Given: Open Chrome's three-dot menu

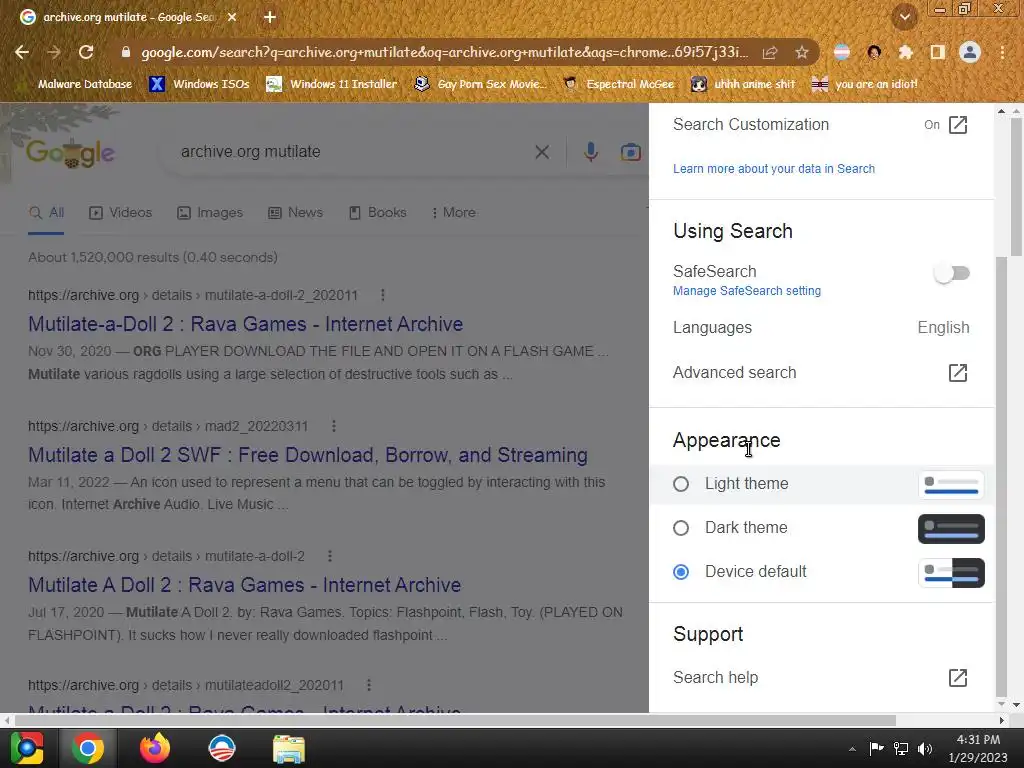Looking at the screenshot, I should point(1002,52).
